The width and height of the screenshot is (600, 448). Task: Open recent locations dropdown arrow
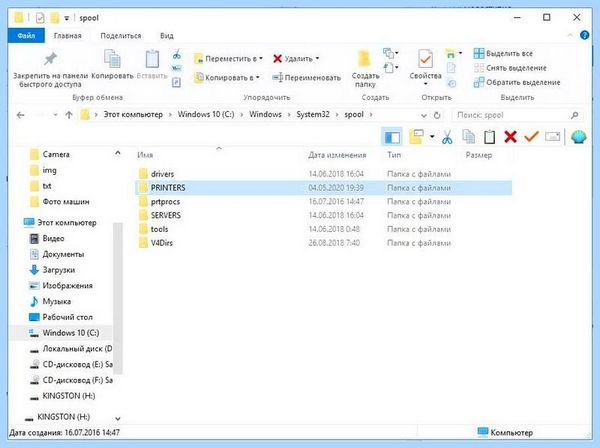click(x=55, y=115)
